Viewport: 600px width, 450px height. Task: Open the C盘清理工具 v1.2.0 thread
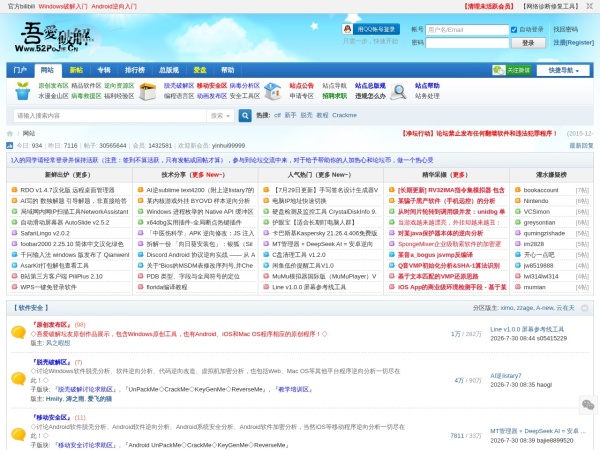tap(299, 254)
